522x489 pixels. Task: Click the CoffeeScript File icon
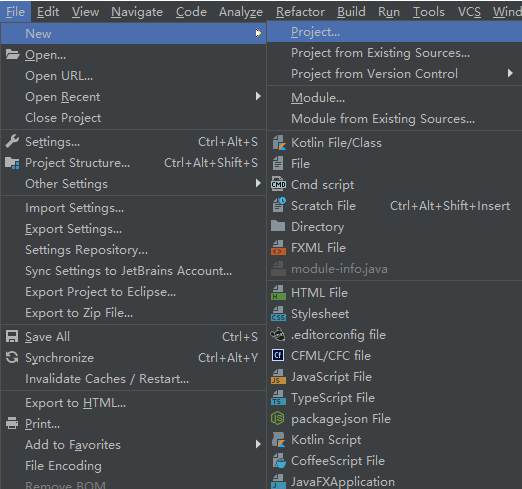click(x=279, y=461)
